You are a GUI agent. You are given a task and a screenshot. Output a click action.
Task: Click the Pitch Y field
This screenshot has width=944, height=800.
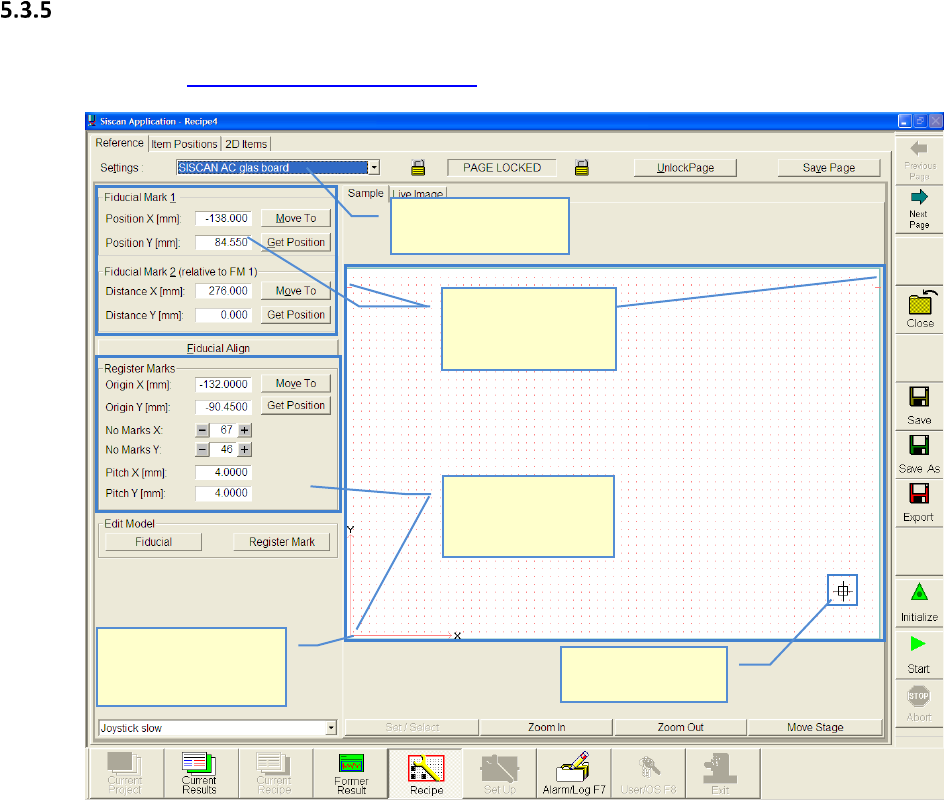[223, 493]
